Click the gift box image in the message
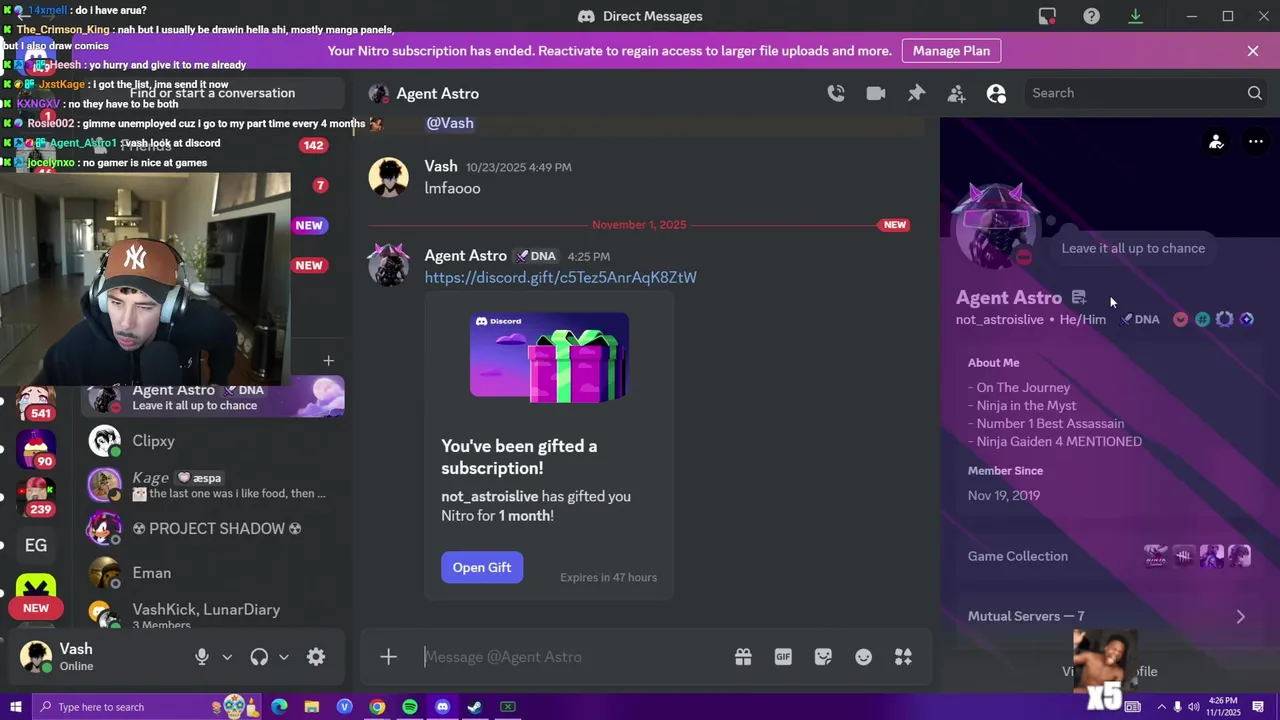 click(549, 357)
